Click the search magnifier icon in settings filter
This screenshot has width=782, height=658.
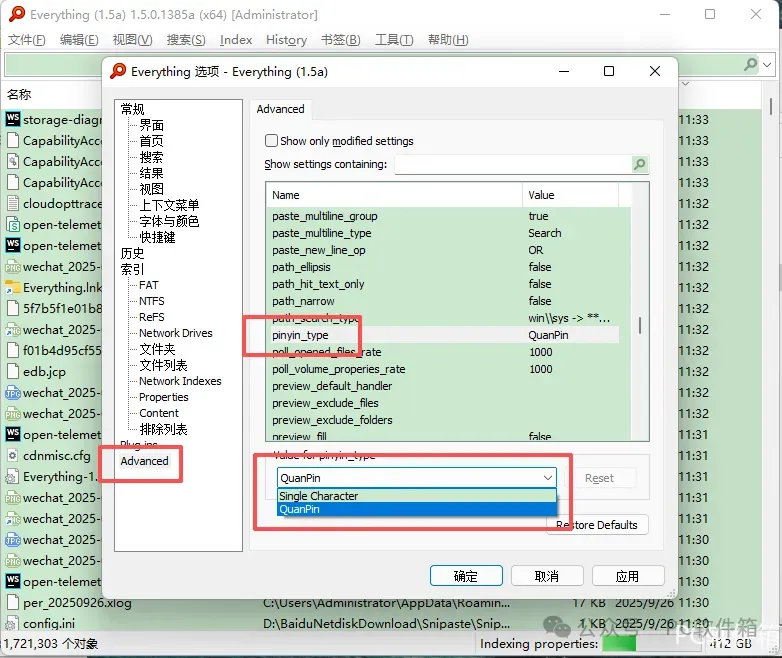(639, 164)
